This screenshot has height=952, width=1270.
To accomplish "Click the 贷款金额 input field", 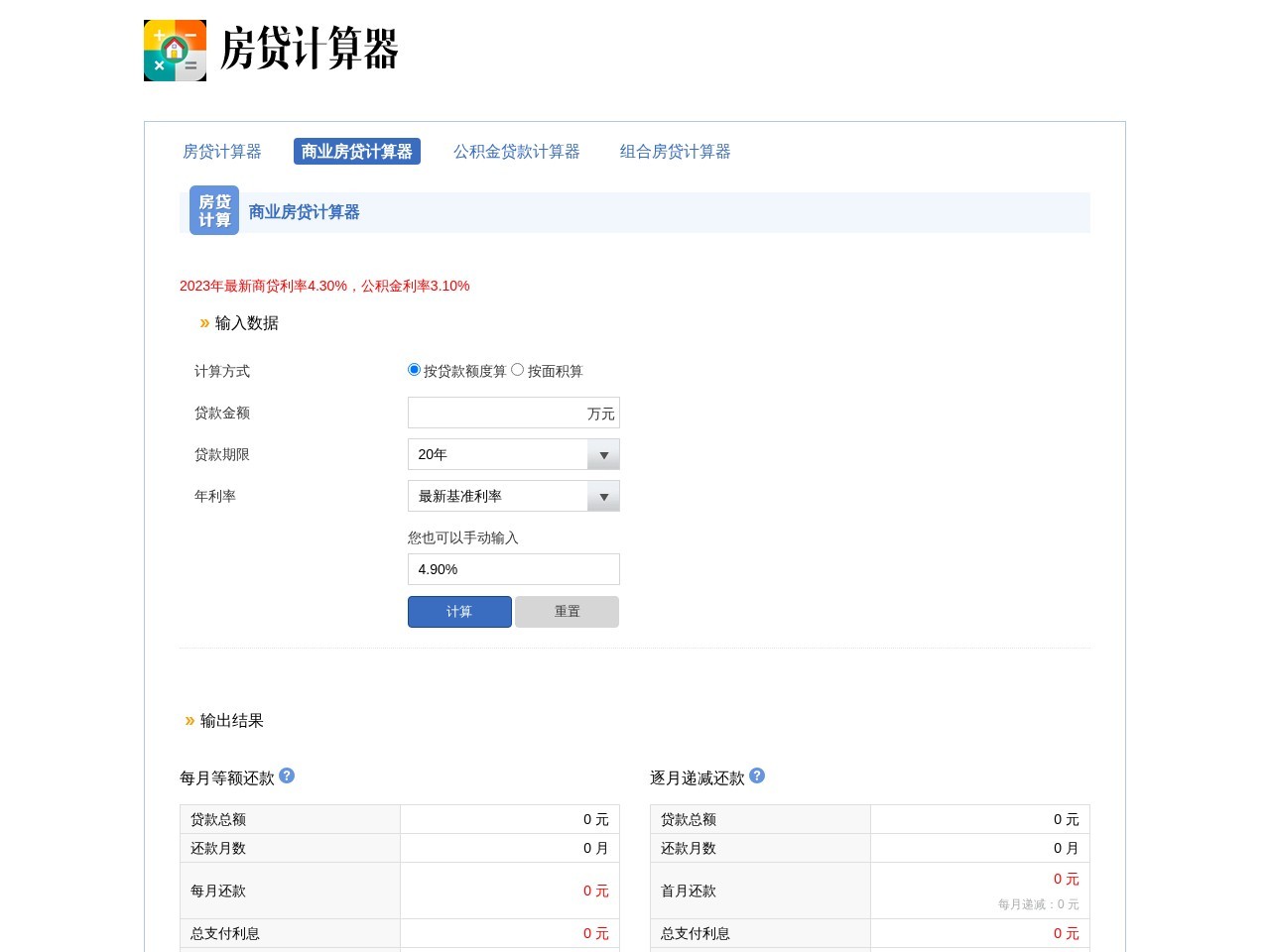I will pyautogui.click(x=496, y=413).
